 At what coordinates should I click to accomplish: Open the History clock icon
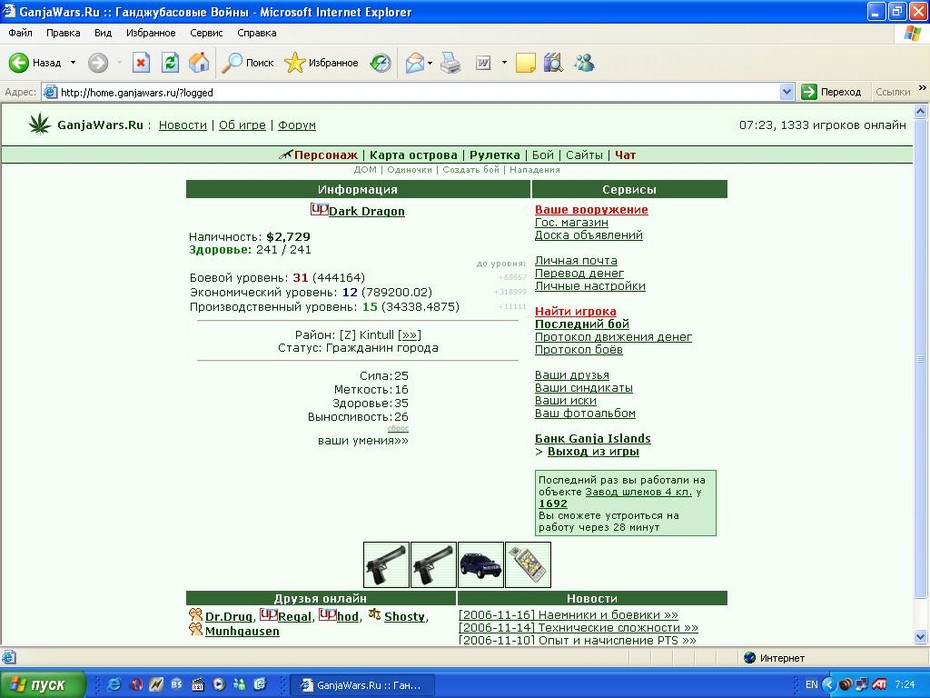point(380,62)
